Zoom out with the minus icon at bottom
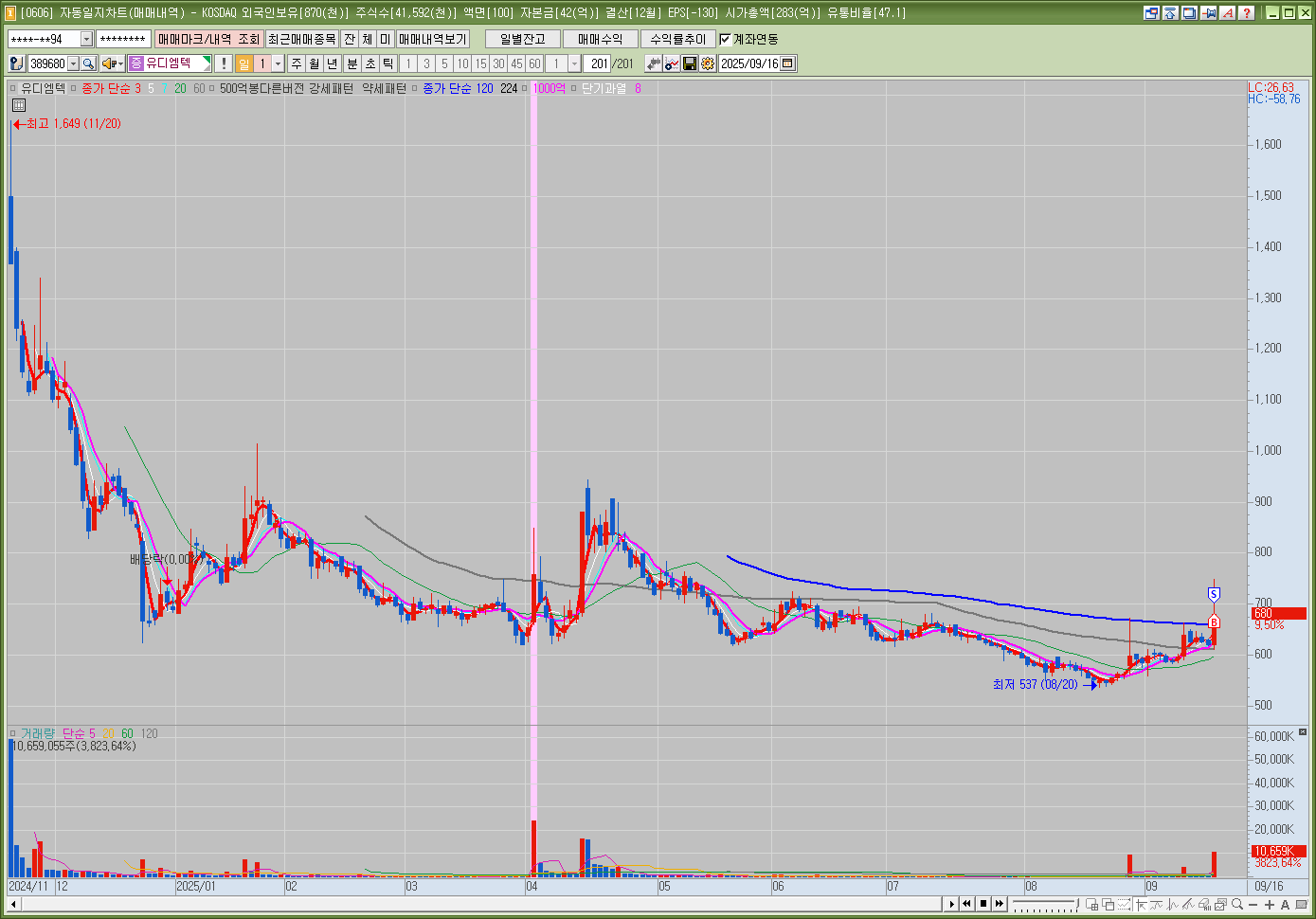This screenshot has width=1316, height=919. pos(1253,904)
